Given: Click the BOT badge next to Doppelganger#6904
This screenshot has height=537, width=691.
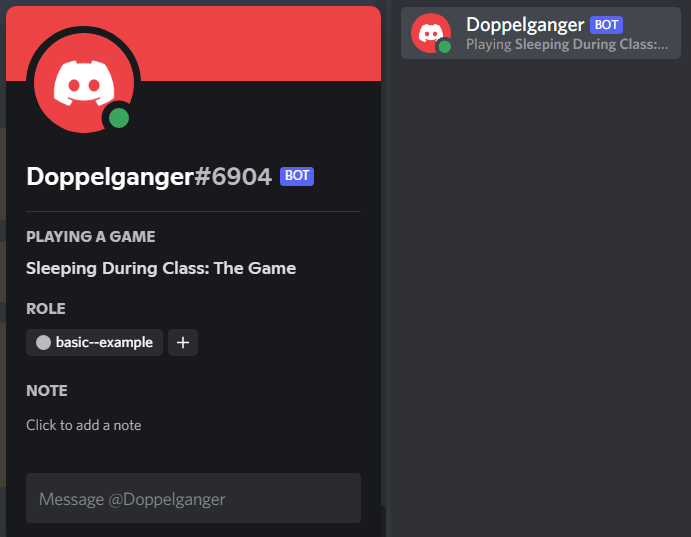Looking at the screenshot, I should coord(297,176).
